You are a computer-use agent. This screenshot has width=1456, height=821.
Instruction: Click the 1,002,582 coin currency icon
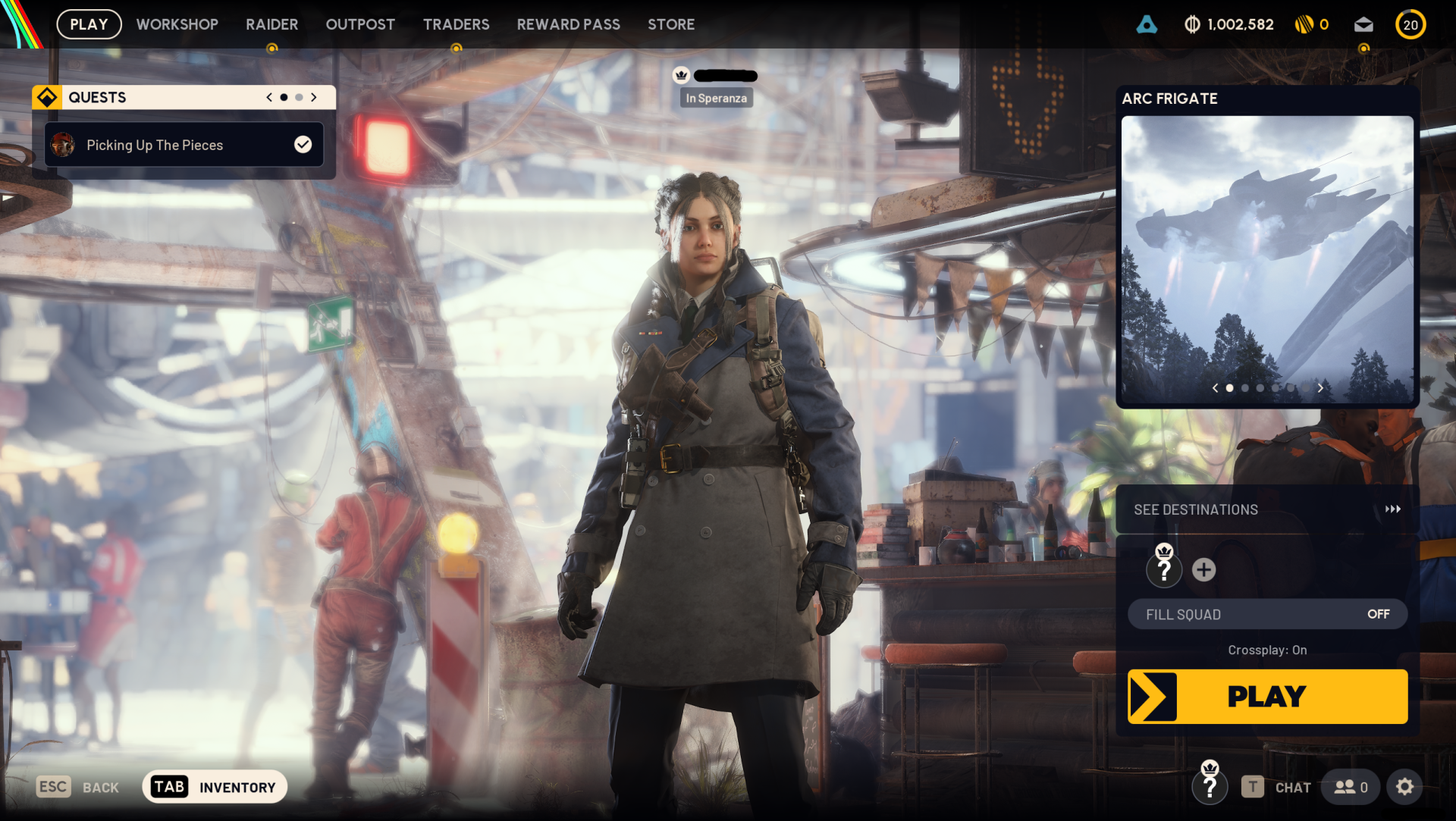click(1192, 24)
